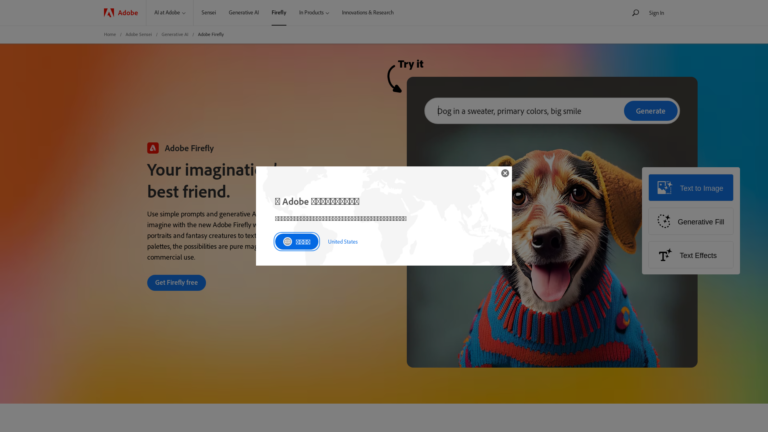Go to Home breadcrumb
This screenshot has height=432, width=768.
coord(110,34)
